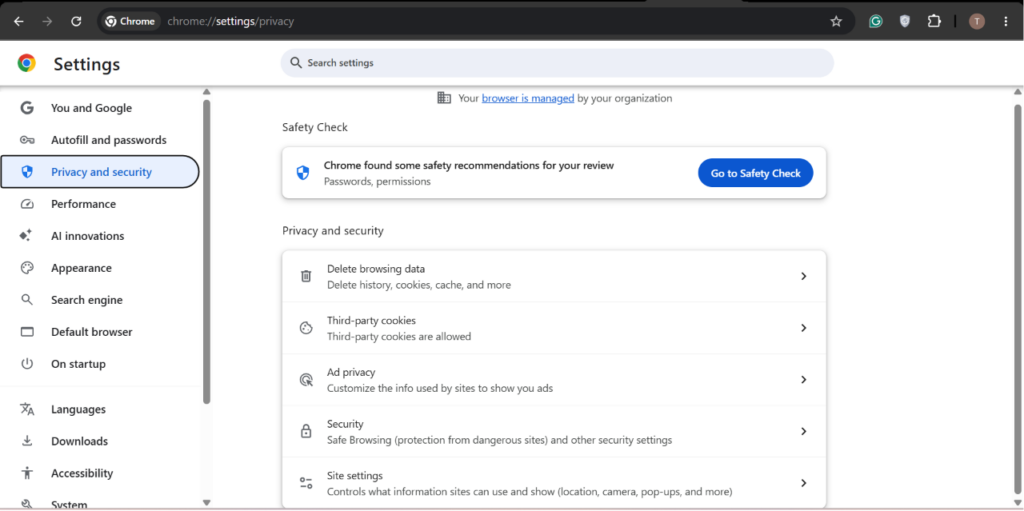Click the accessibility figure icon
The width and height of the screenshot is (1024, 511).
pos(27,473)
